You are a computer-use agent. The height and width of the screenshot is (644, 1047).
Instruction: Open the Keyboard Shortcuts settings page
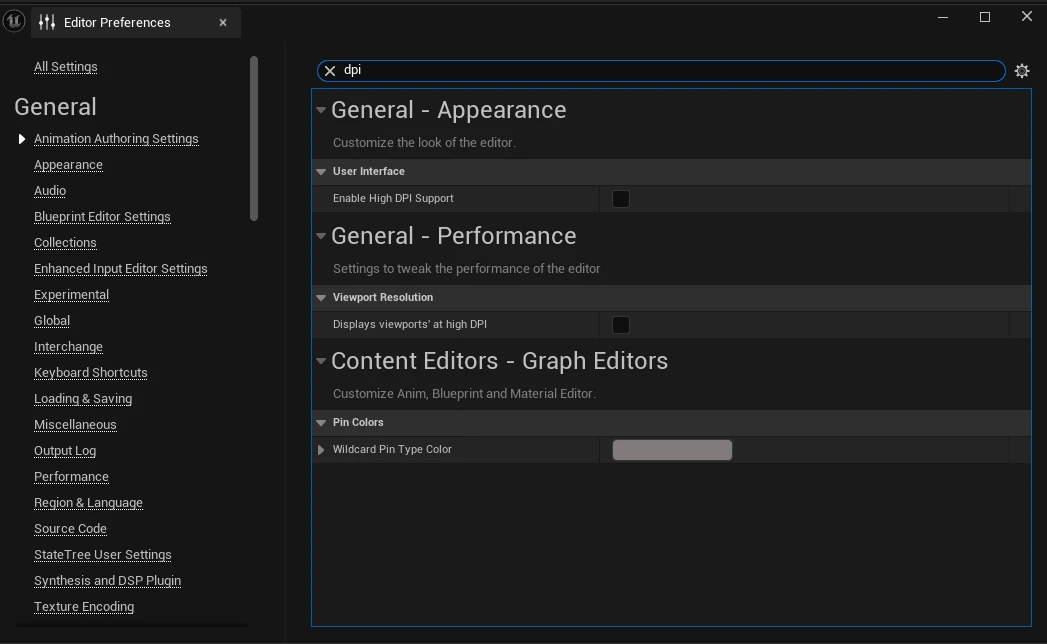click(x=90, y=373)
